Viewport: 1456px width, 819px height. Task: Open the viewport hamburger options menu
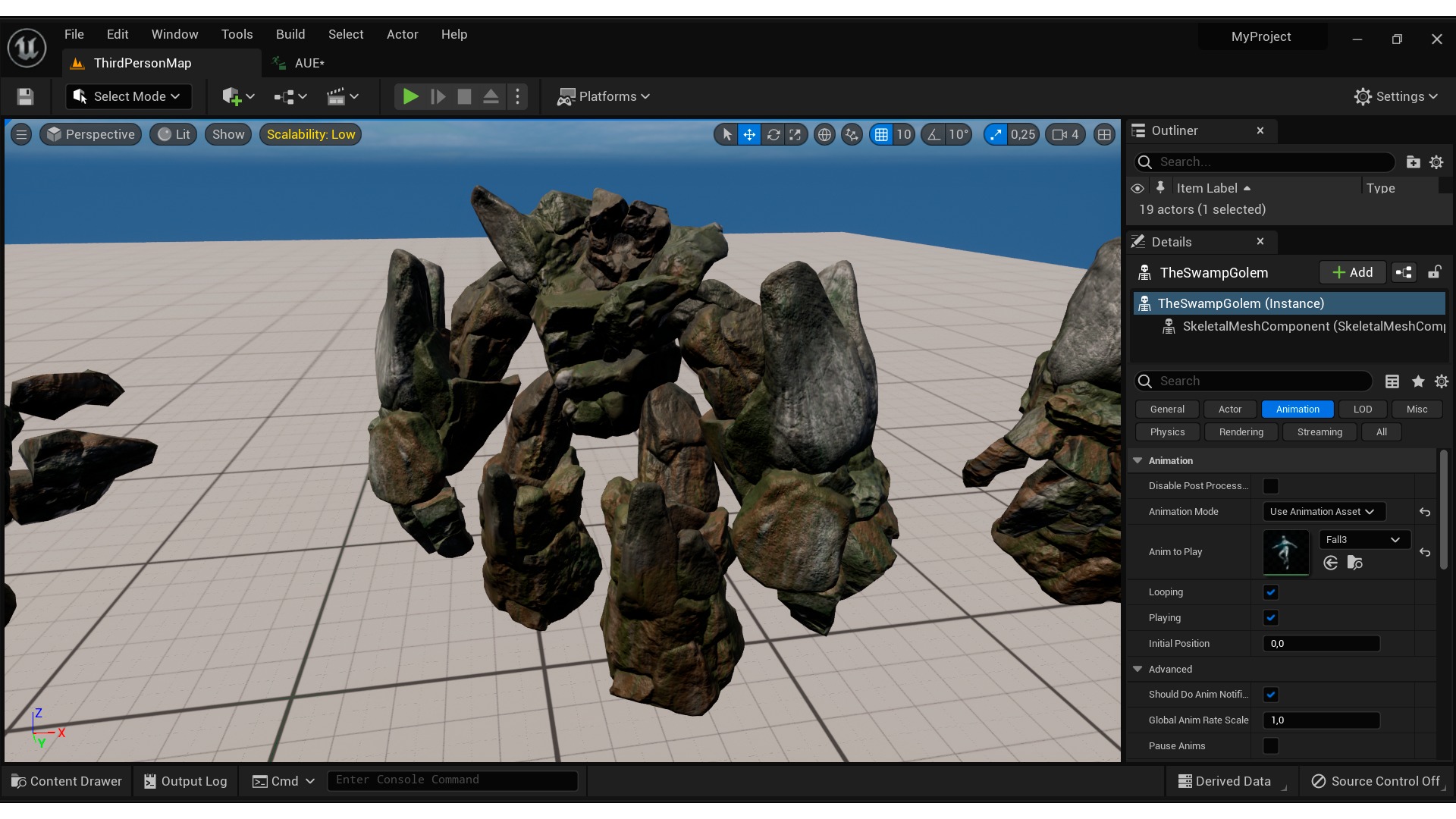coord(21,134)
